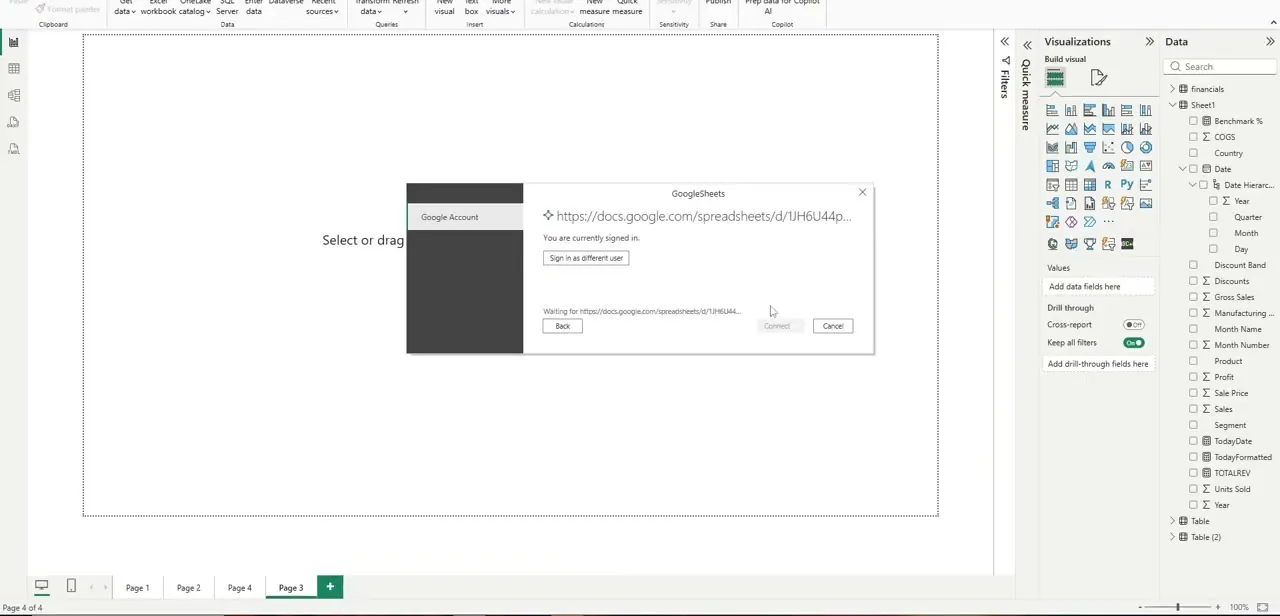Screen dimensions: 1280x616
Task: Expand the Filters pane
Action: tap(1004, 42)
